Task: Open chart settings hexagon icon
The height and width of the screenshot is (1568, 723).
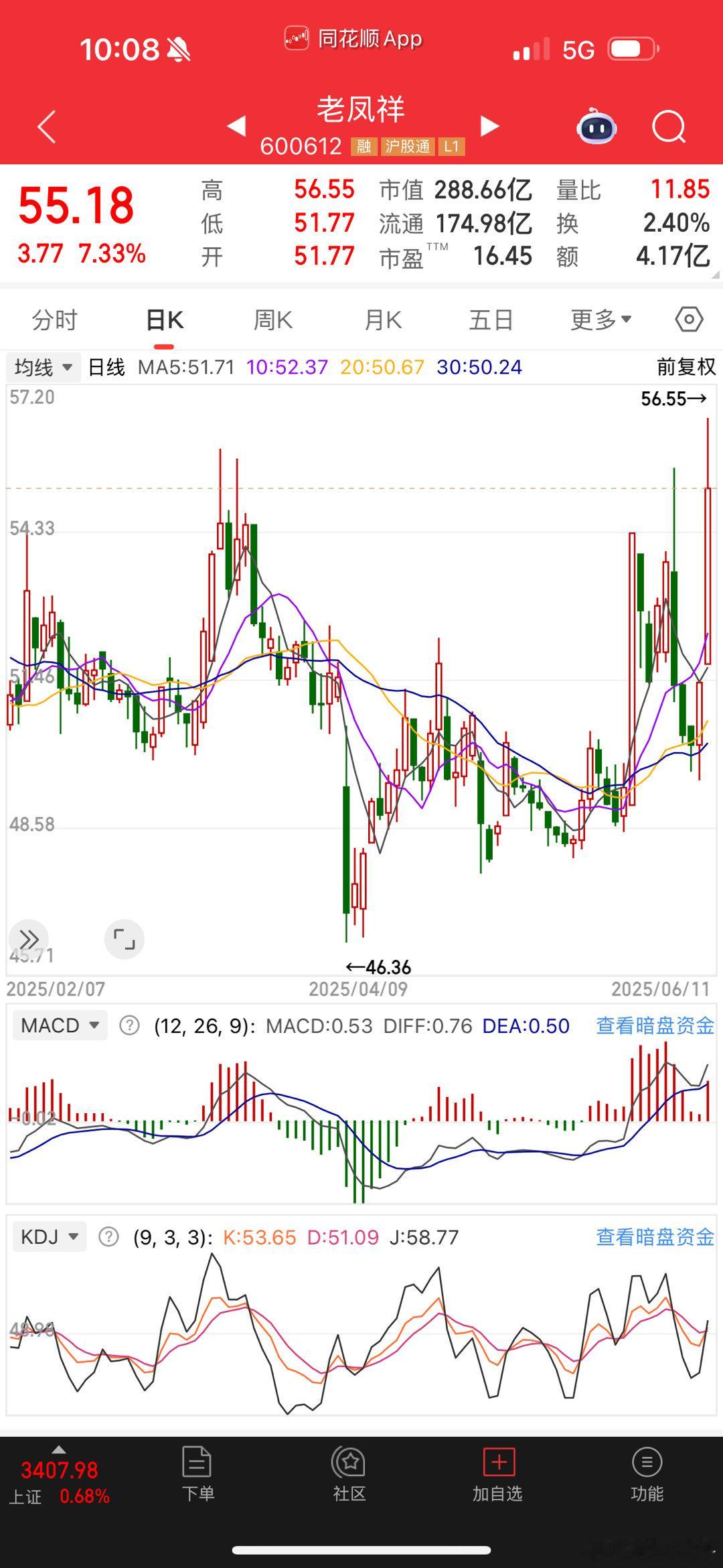Action: coord(689,319)
